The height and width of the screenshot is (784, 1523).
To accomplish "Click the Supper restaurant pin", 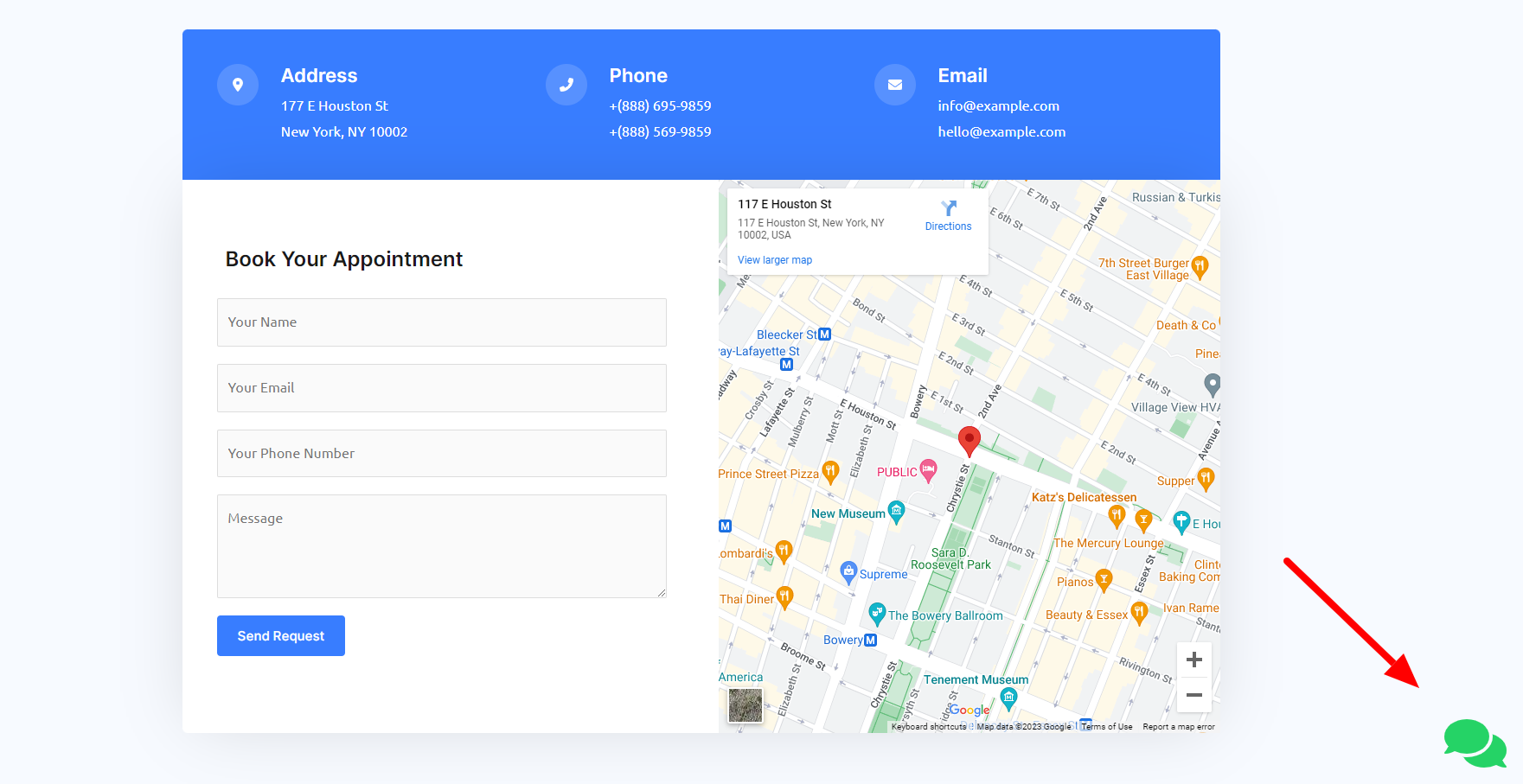I will pyautogui.click(x=1206, y=479).
